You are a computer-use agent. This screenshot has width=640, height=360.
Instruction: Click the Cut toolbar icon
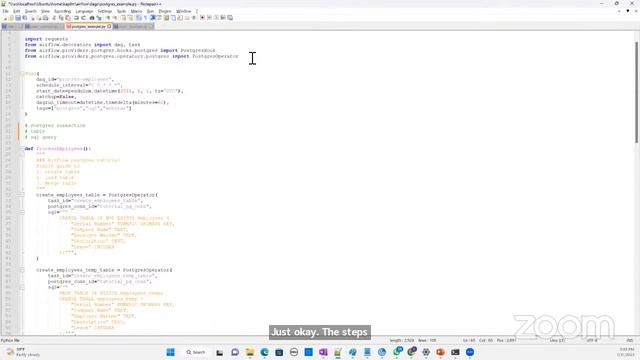[x=54, y=18]
